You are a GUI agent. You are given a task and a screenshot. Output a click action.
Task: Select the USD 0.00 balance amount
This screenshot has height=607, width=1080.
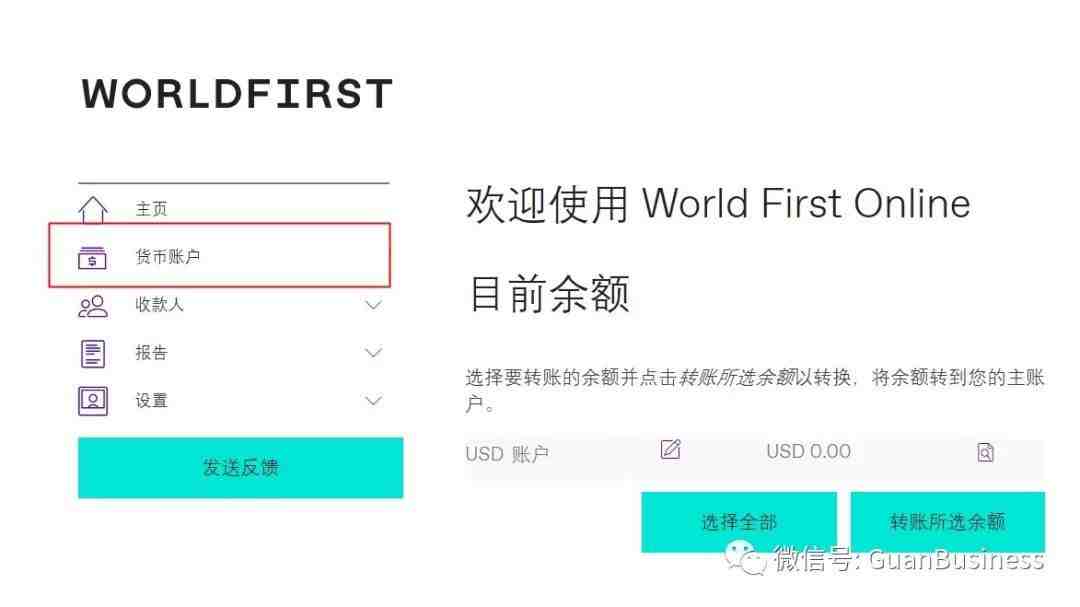809,452
